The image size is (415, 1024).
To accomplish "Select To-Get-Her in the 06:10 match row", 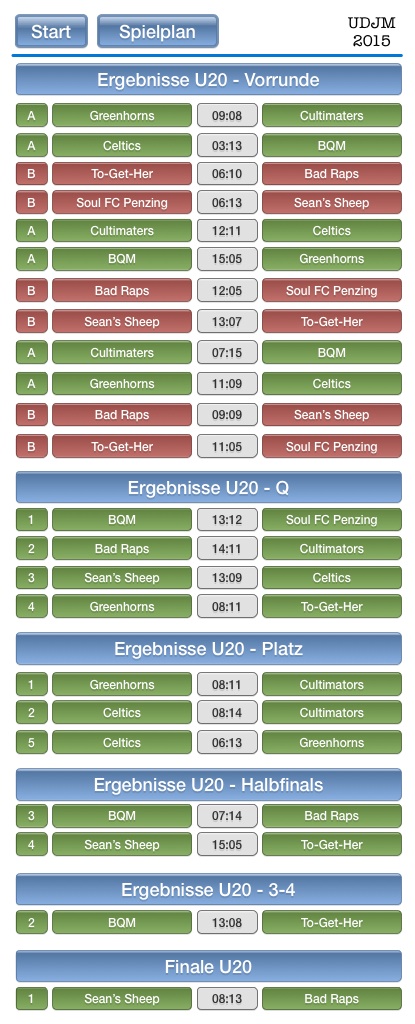I will [122, 174].
